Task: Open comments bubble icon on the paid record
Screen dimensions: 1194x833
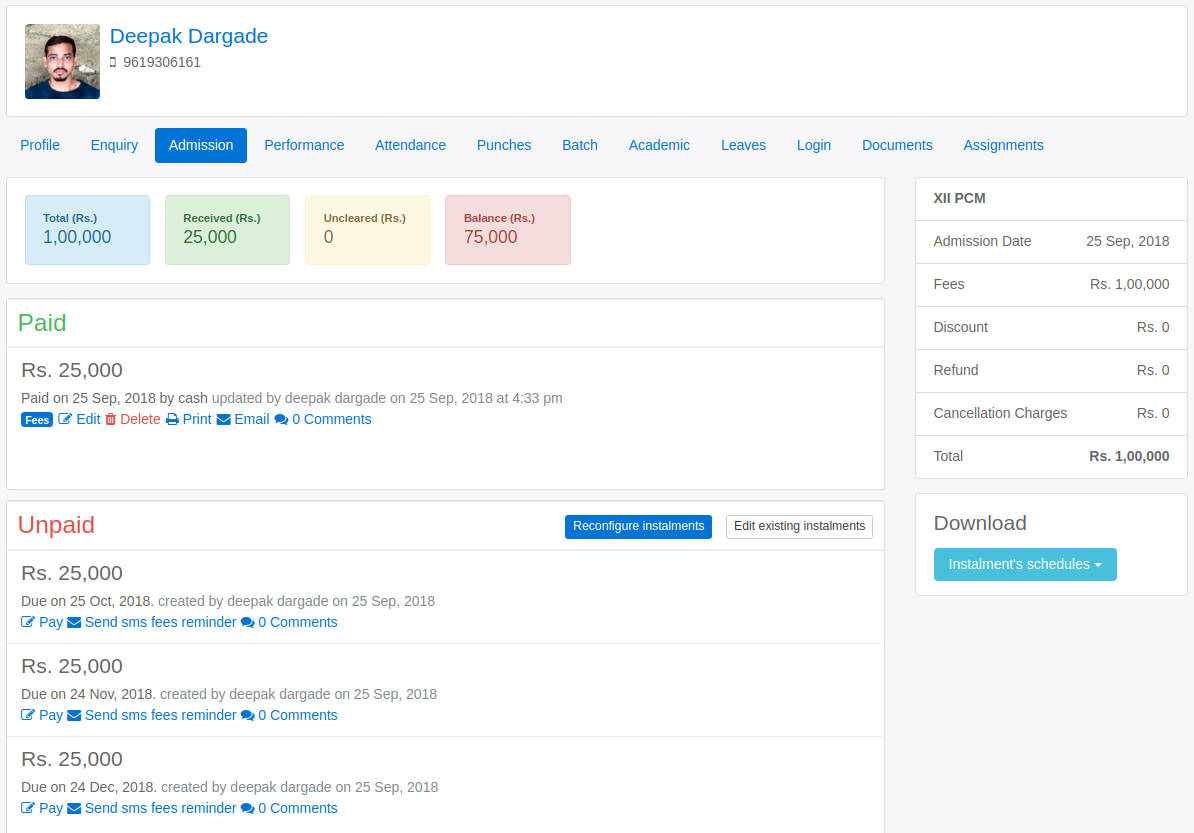Action: coord(283,419)
